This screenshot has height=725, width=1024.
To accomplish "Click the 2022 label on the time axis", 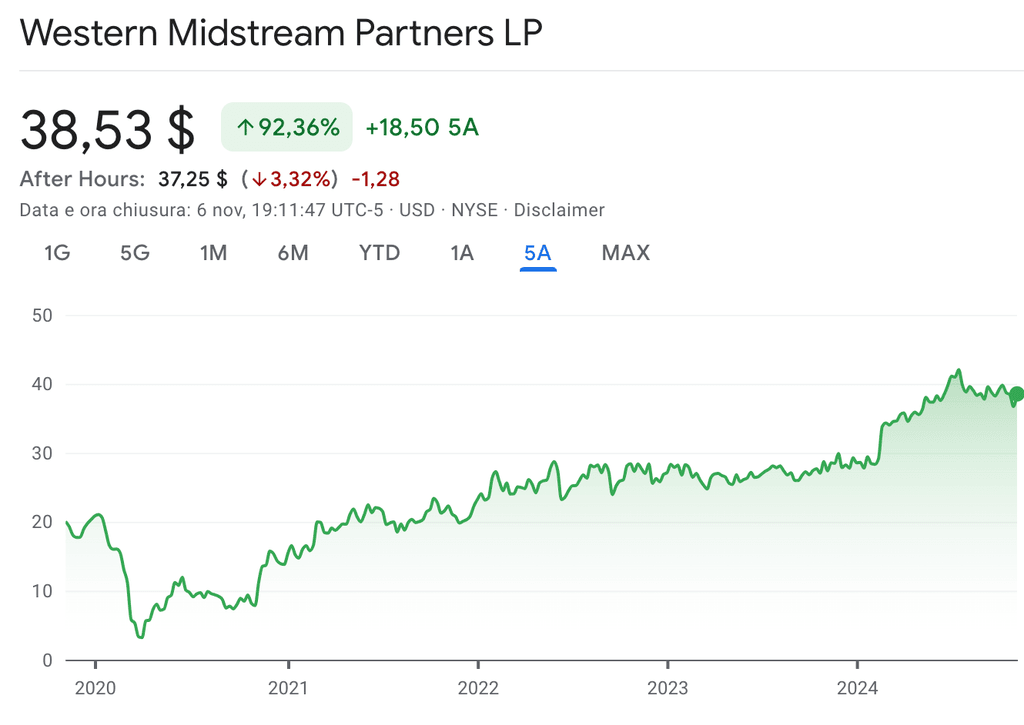I will [x=478, y=688].
